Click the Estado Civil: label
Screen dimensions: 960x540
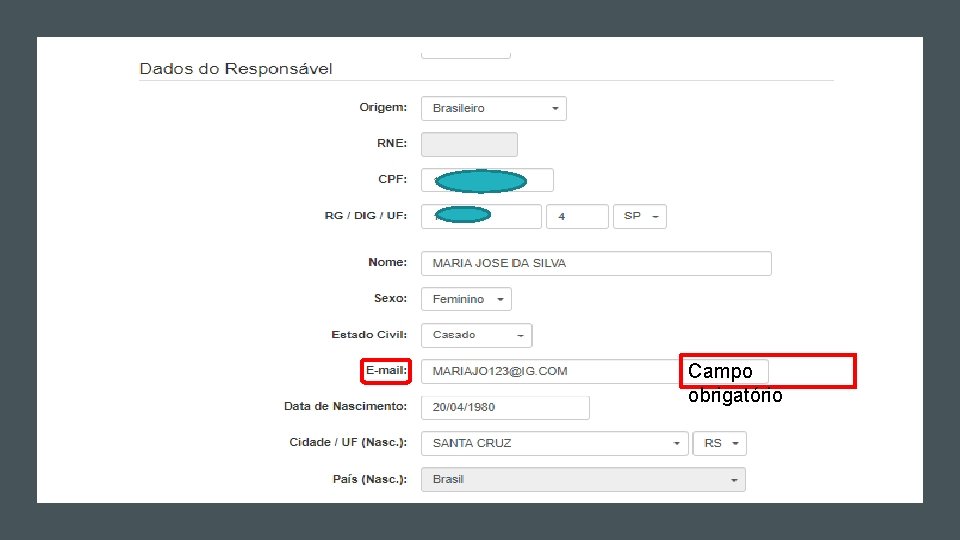point(369,334)
